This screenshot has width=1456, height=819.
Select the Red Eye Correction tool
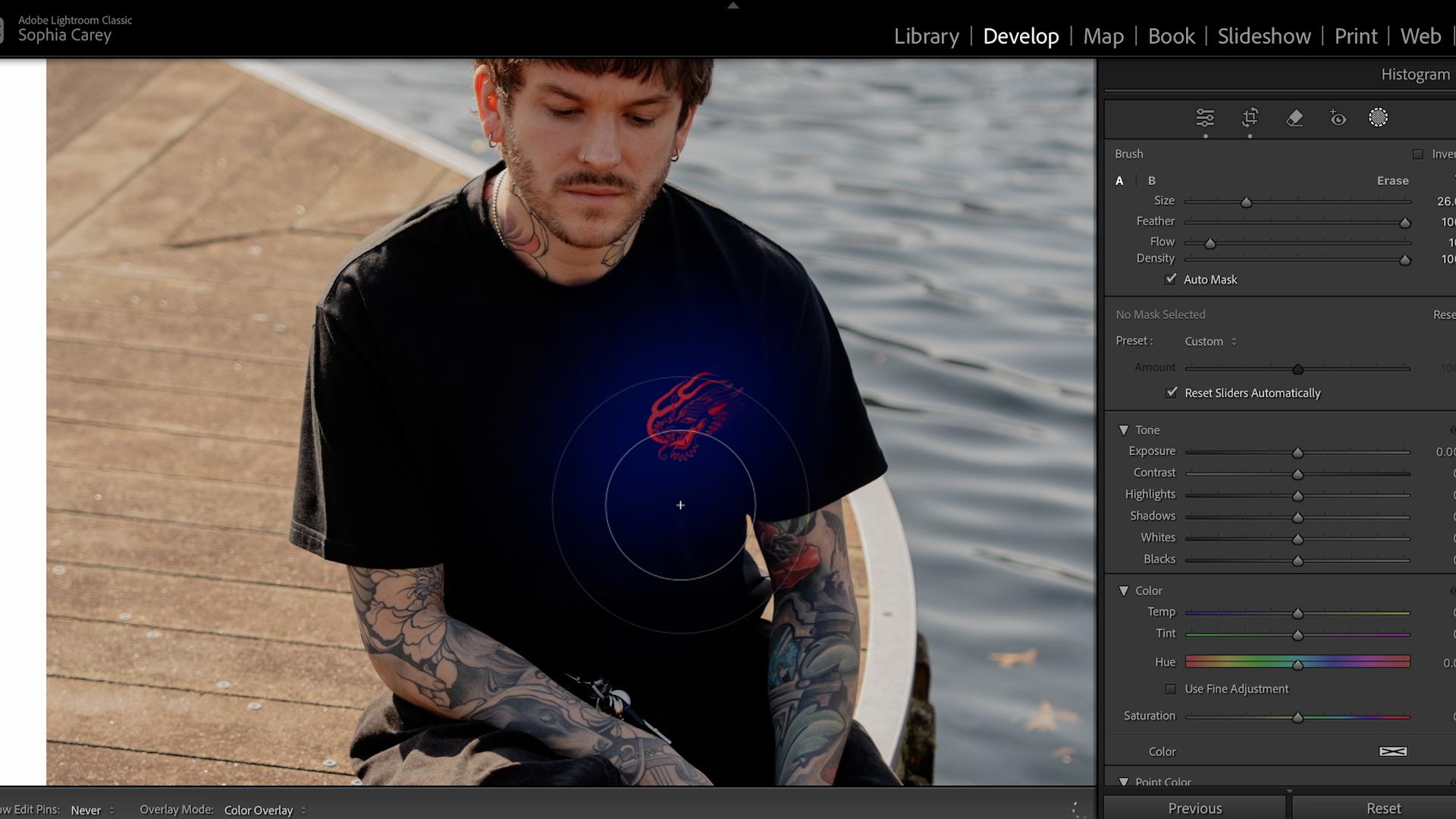coord(1337,118)
